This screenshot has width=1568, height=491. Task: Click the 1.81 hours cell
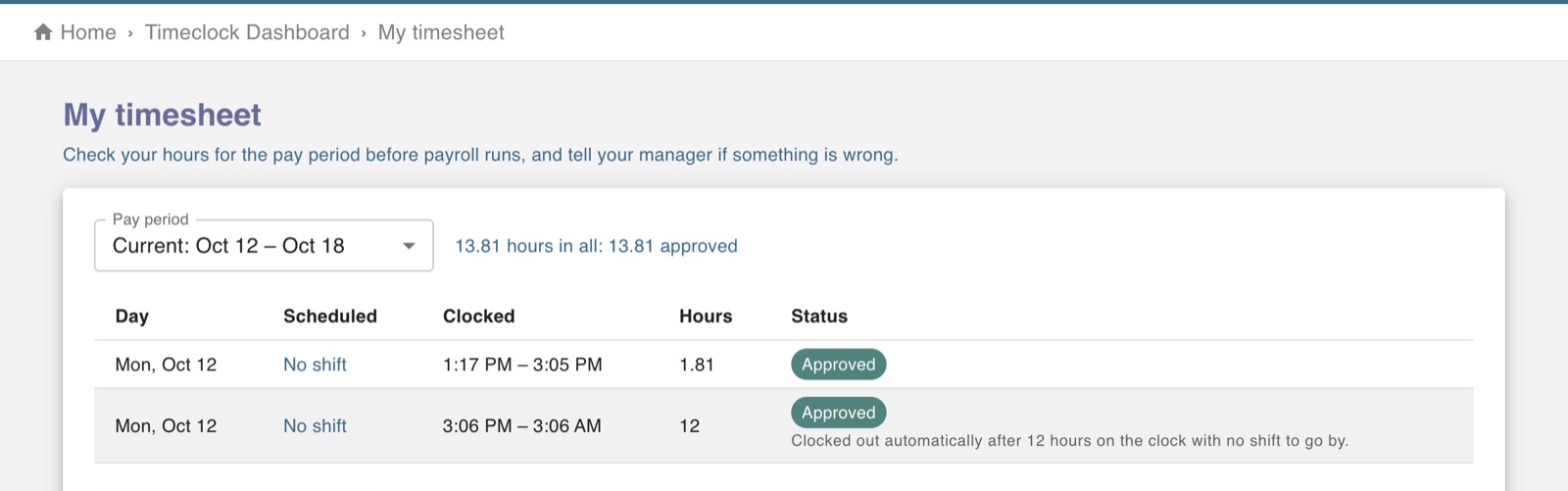(697, 365)
